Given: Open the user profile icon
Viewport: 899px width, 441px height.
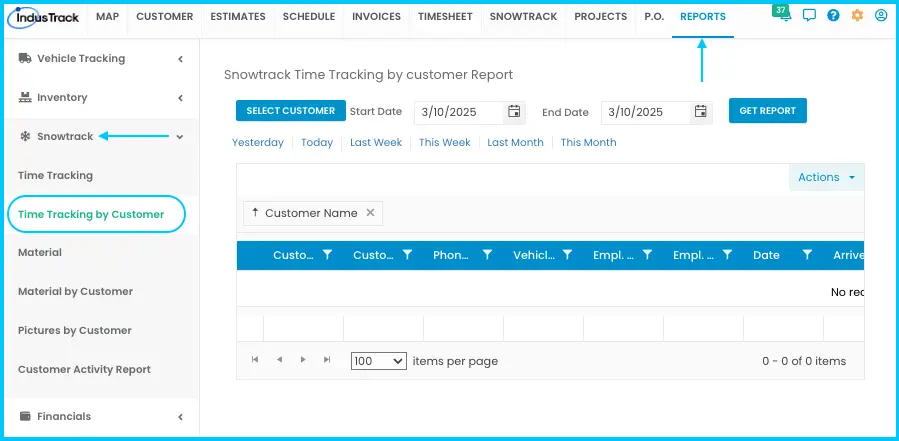Looking at the screenshot, I should click(x=881, y=15).
